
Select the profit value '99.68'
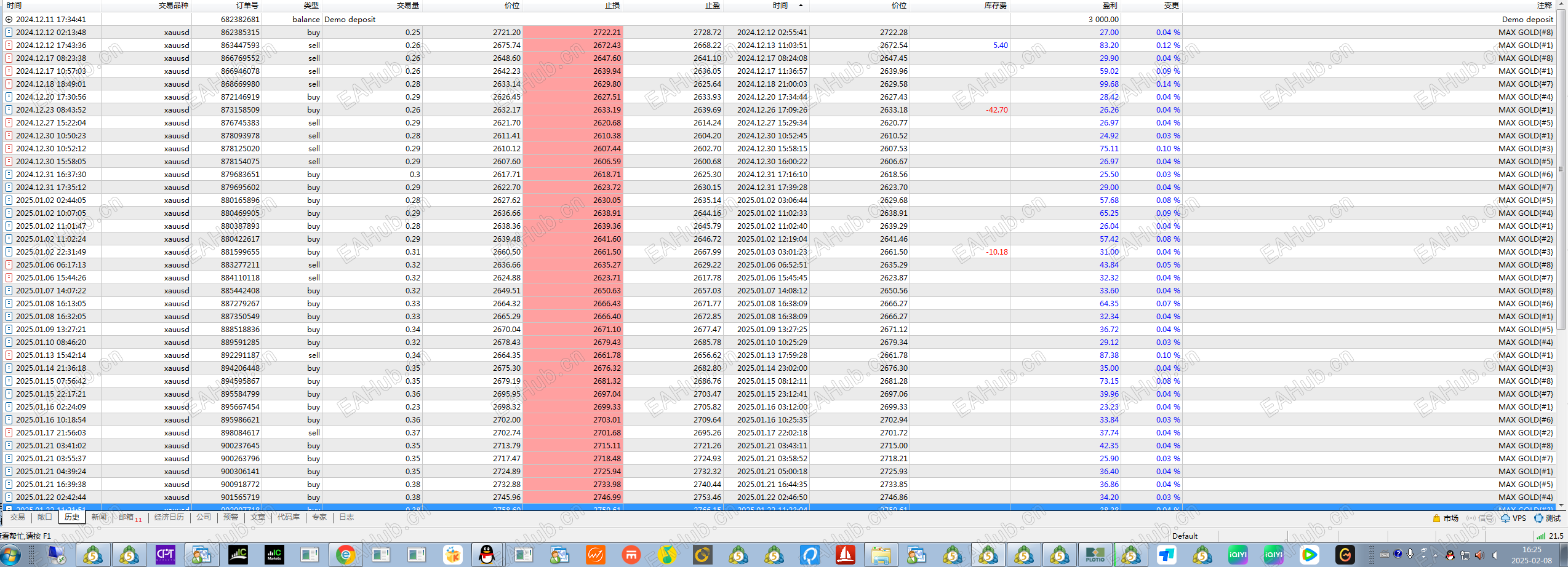pyautogui.click(x=1109, y=84)
